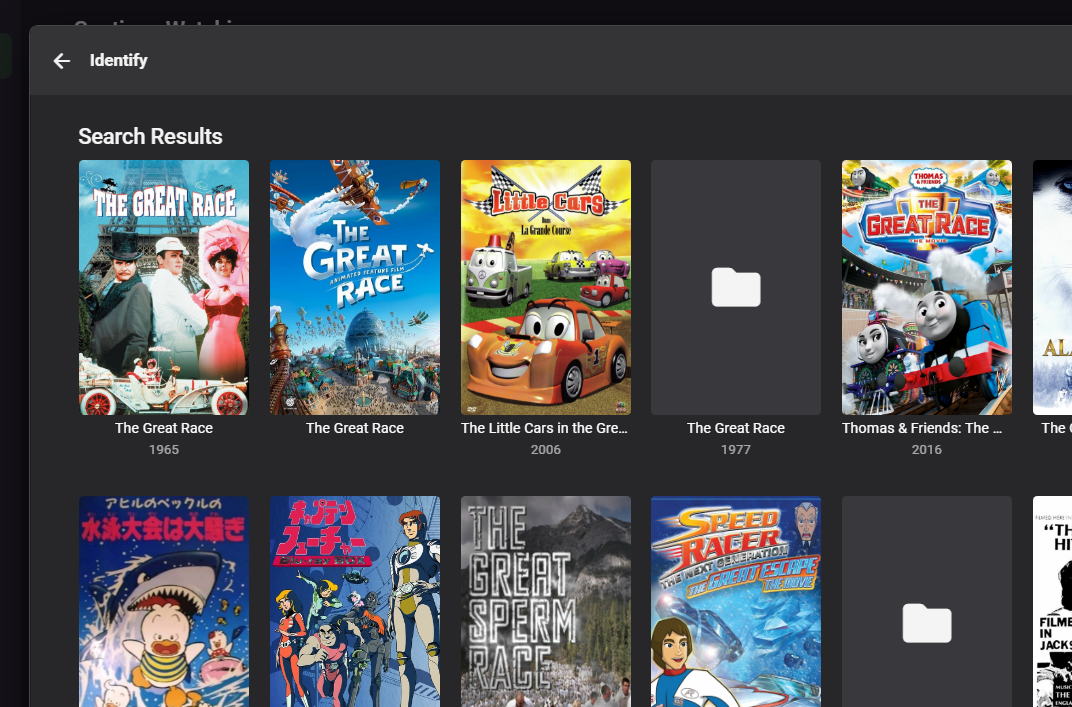Click the Identify dialog title
The image size is (1072, 707).
(x=118, y=60)
